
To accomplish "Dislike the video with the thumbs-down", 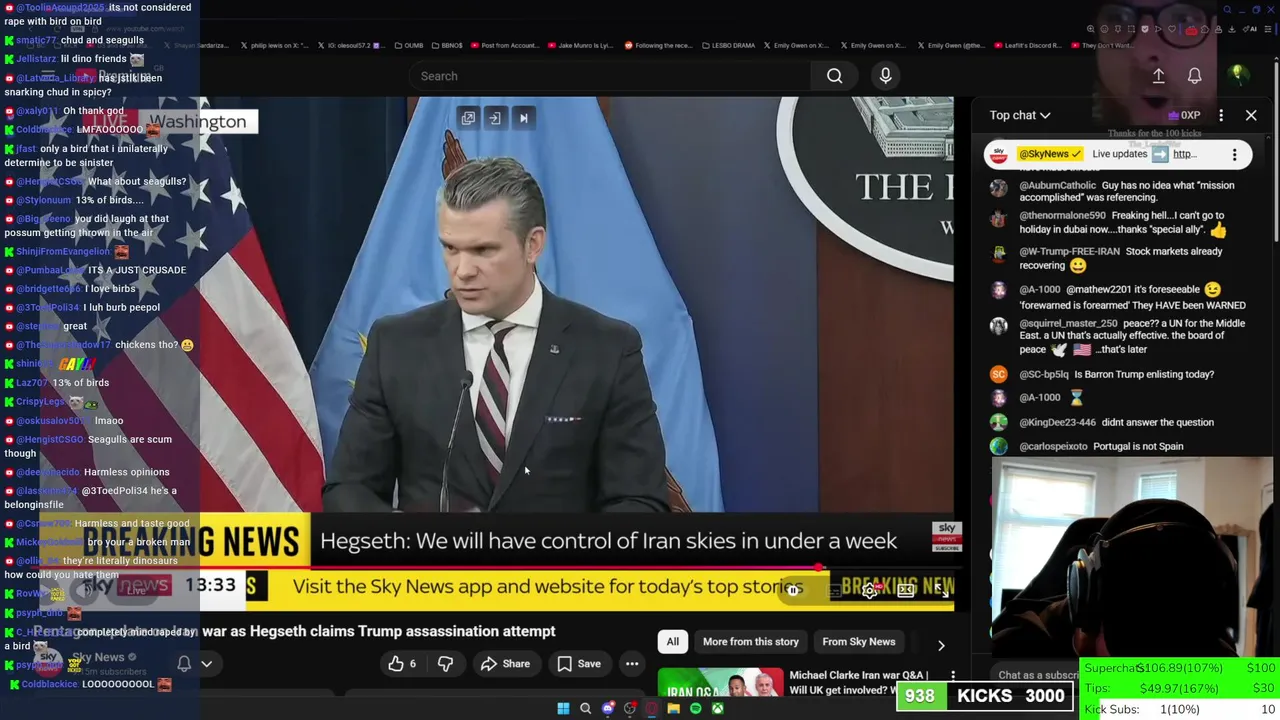I will click(x=446, y=664).
